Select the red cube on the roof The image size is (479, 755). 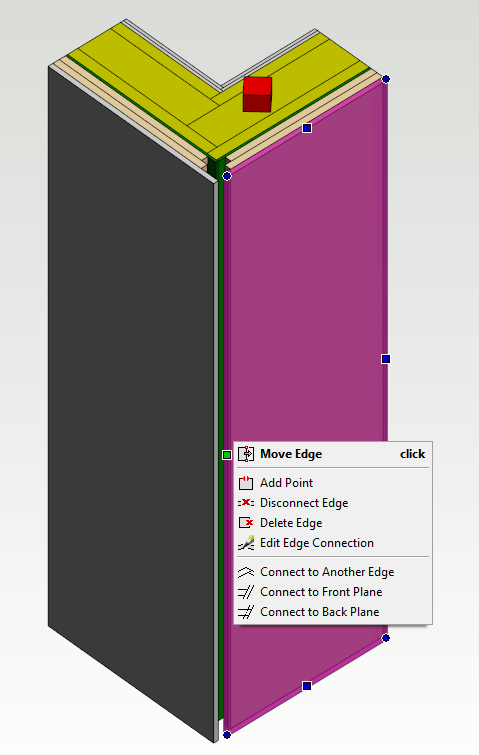point(257,94)
